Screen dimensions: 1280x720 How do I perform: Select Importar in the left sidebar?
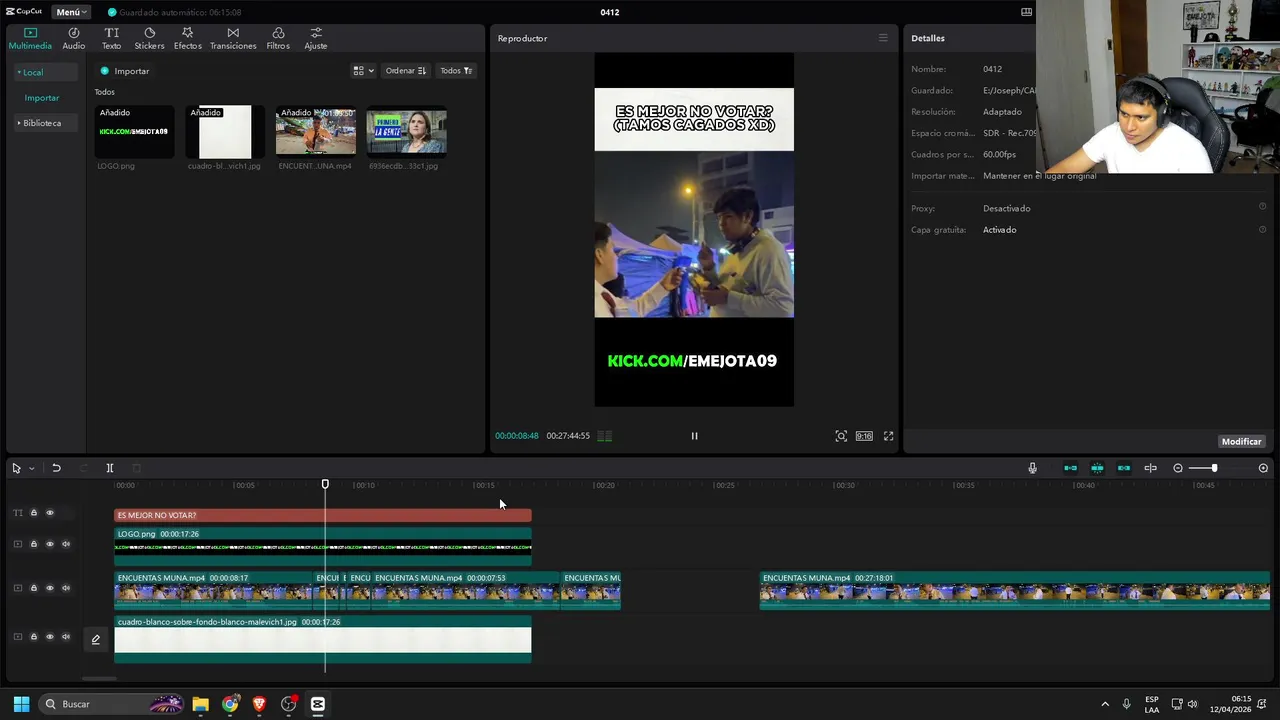pos(42,98)
